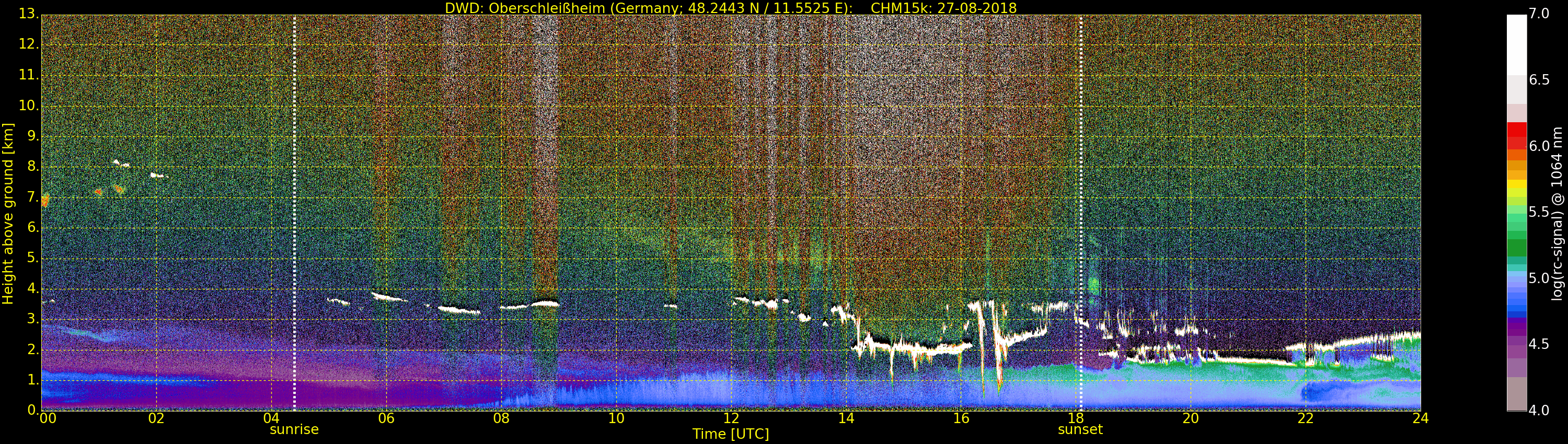The width and height of the screenshot is (1568, 444).
Task: Click the '0.' height axis tick label
Action: (33, 410)
